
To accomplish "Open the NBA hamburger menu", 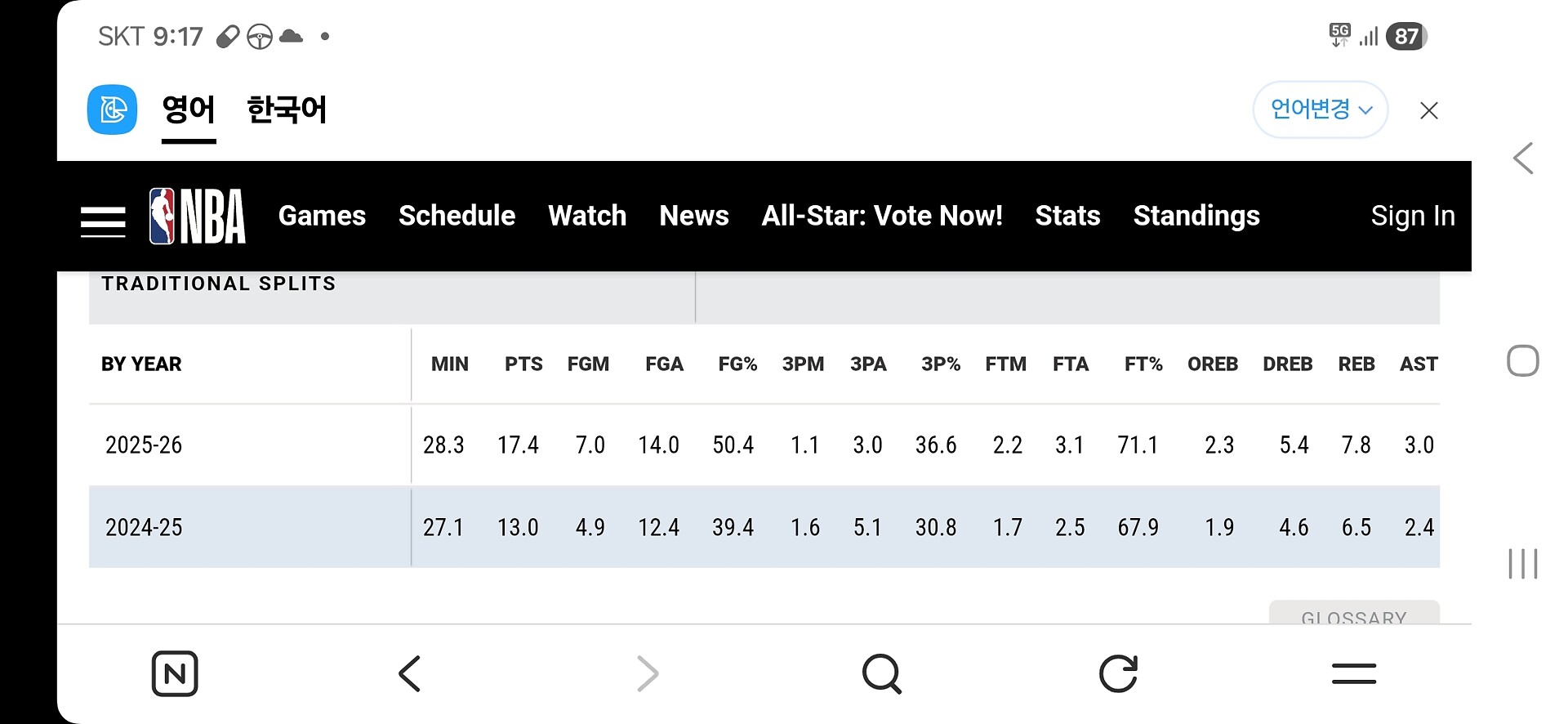I will [x=103, y=221].
